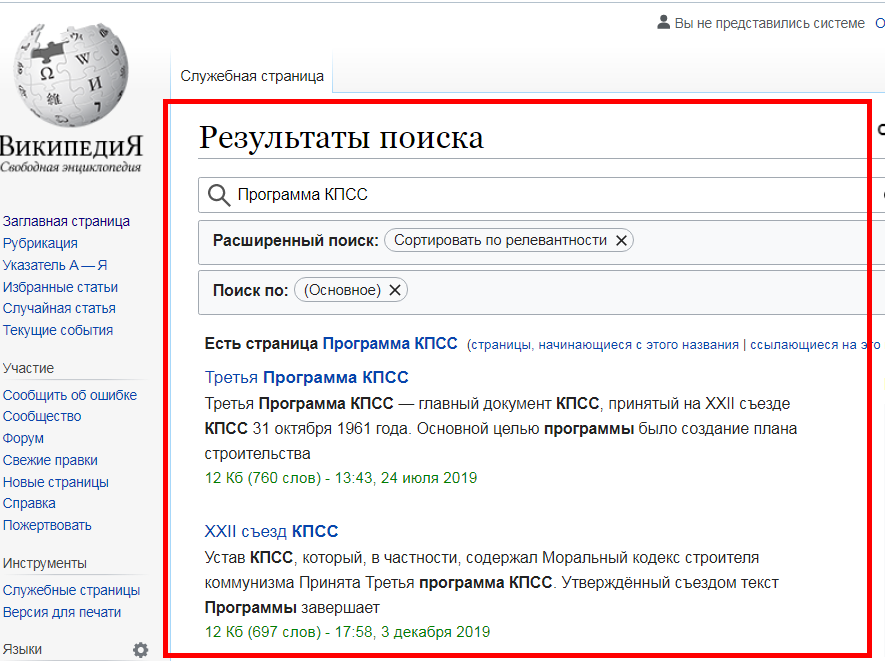Remove the 'Сортировать по релевантности' filter
This screenshot has width=885, height=661.
coord(621,240)
